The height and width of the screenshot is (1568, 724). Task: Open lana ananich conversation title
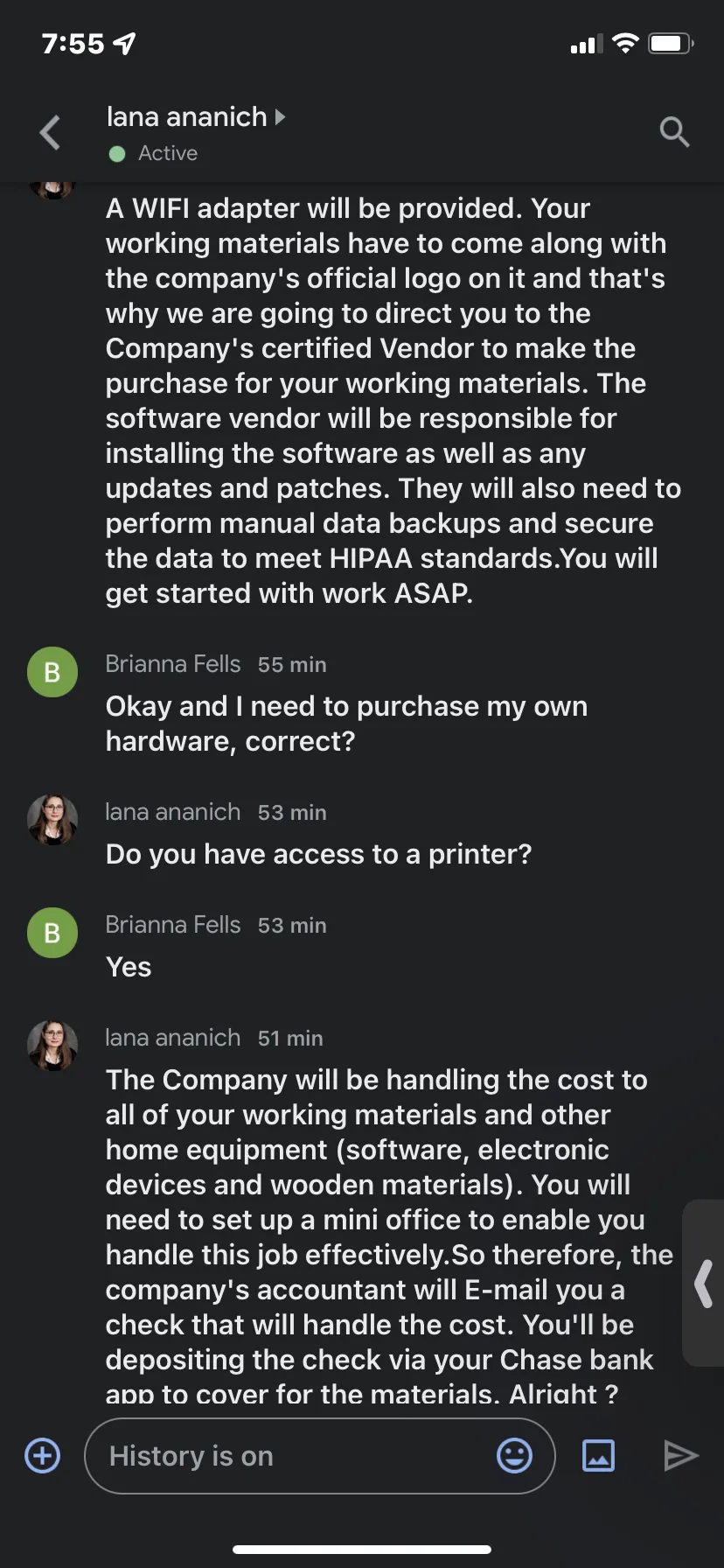click(186, 116)
